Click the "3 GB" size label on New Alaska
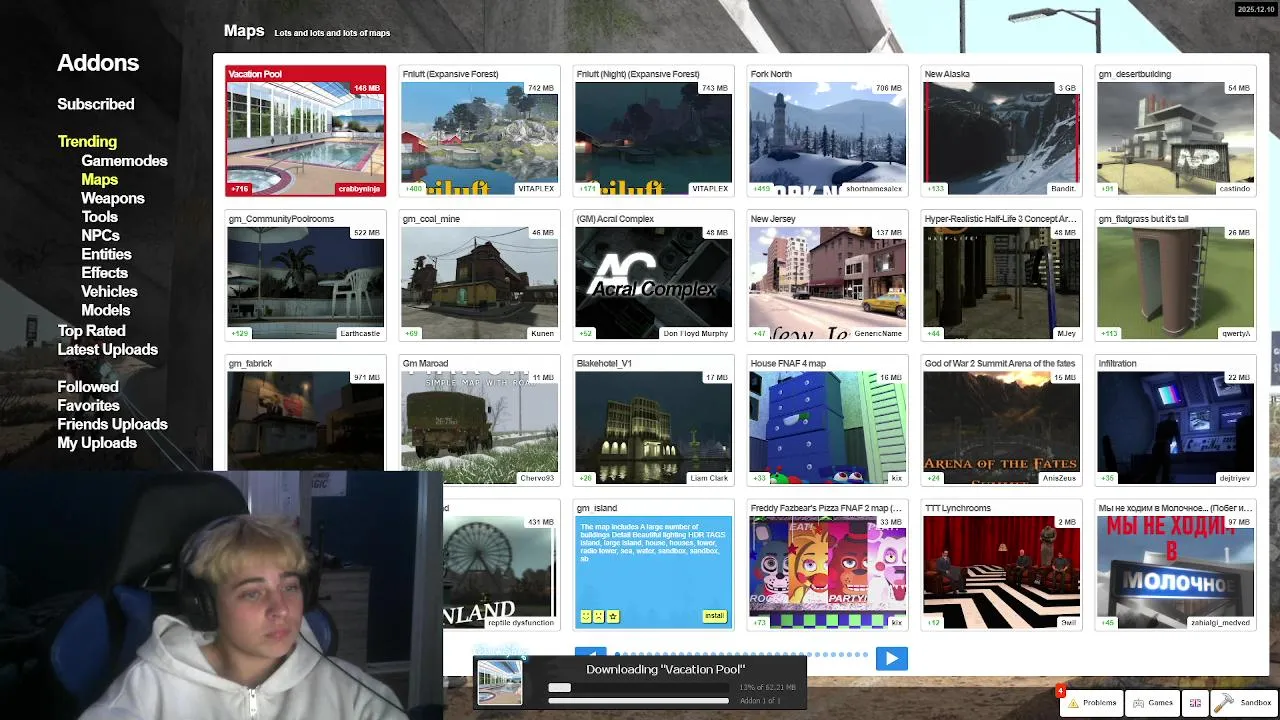The width and height of the screenshot is (1280, 720). coord(1067,88)
